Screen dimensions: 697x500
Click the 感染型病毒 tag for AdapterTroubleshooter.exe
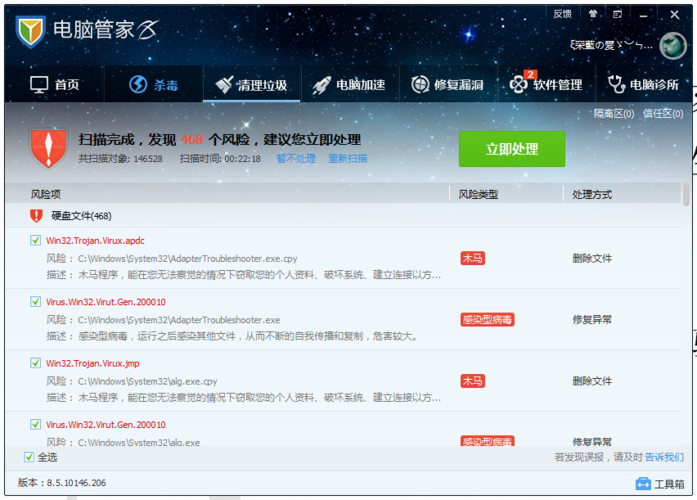pyautogui.click(x=487, y=320)
